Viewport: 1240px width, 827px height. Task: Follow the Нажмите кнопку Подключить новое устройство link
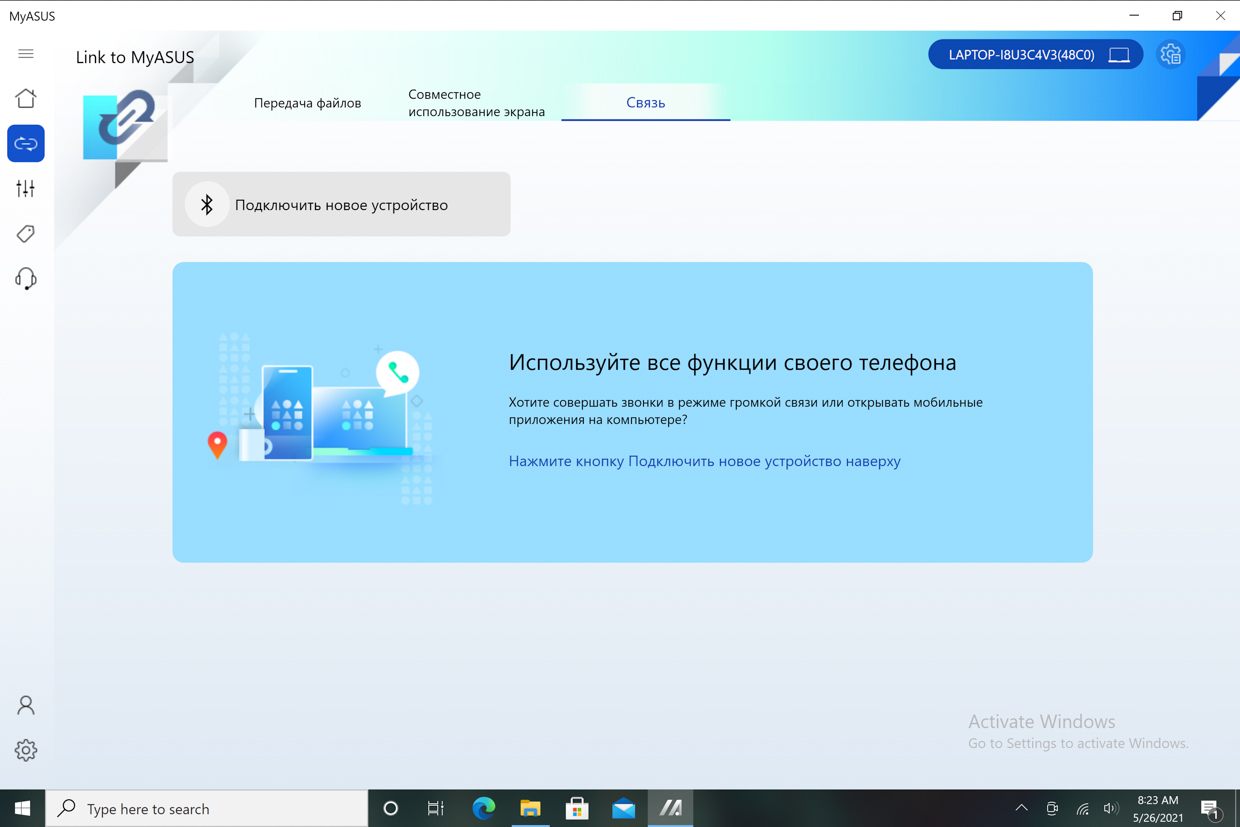[704, 461]
